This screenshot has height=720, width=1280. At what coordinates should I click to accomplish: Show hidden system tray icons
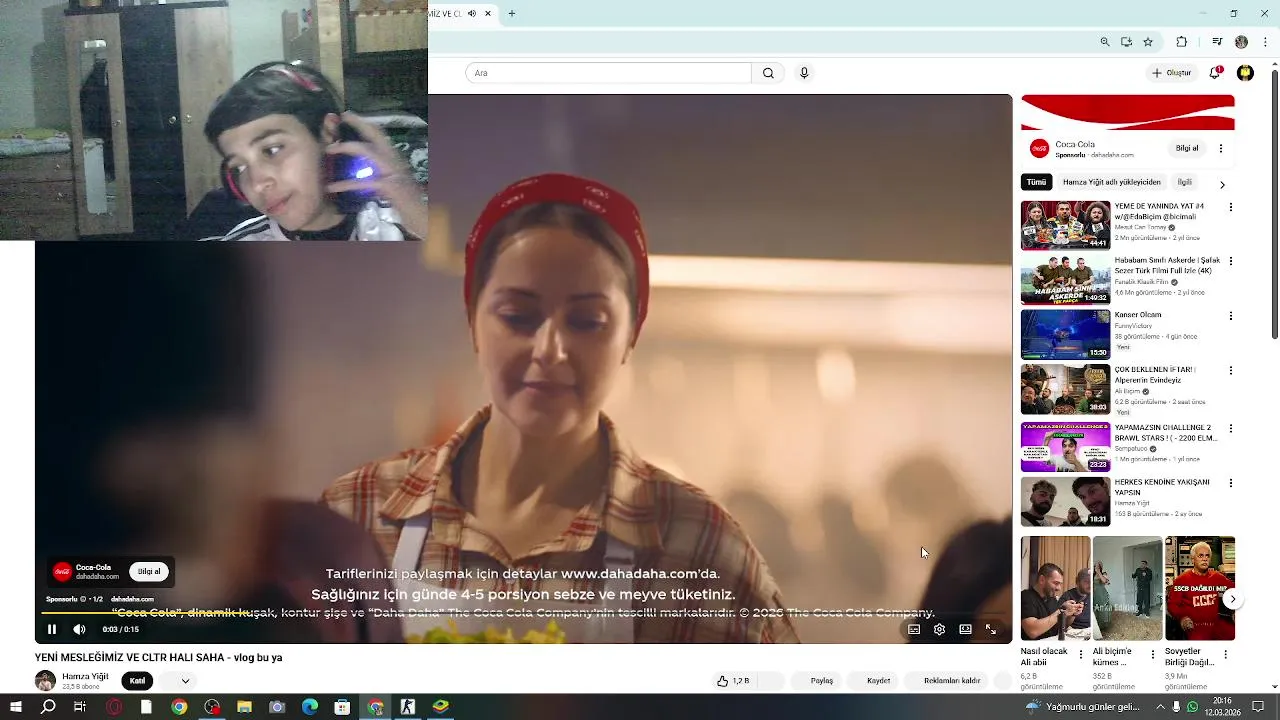click(1160, 707)
